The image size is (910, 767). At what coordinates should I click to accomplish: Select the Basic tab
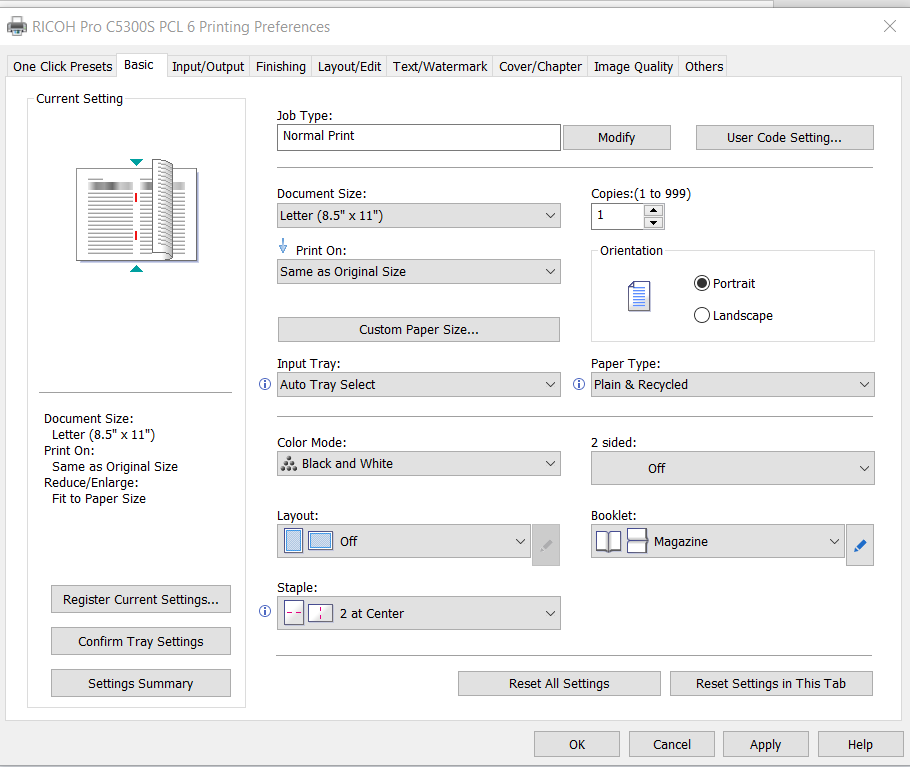(x=139, y=65)
